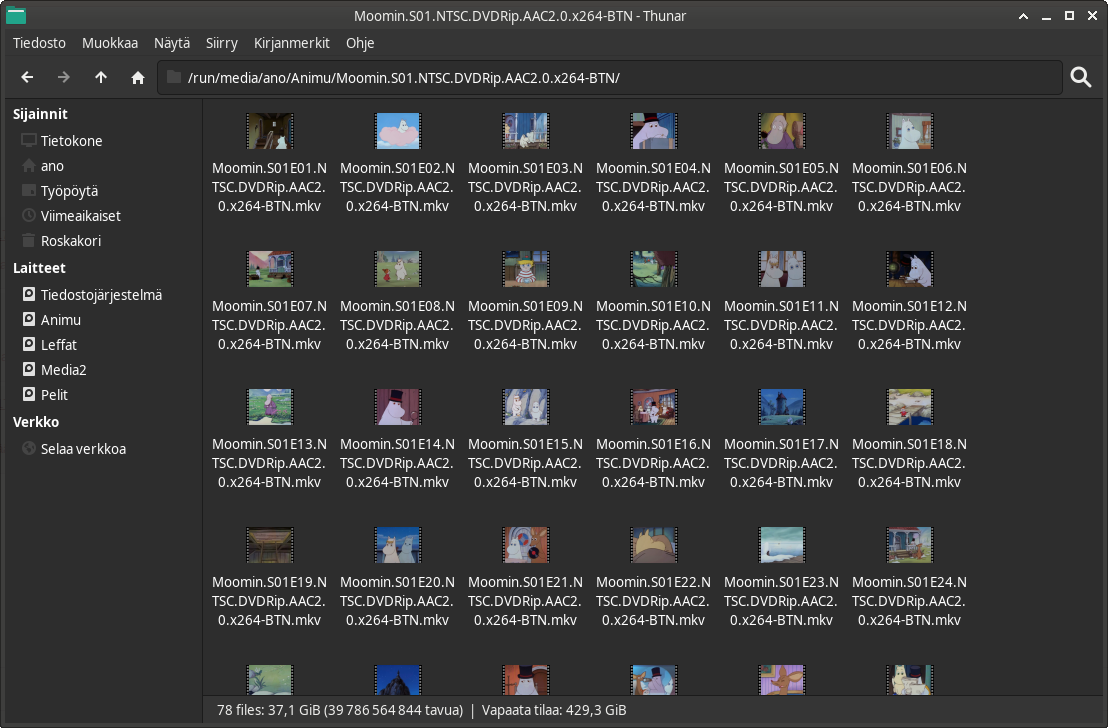The height and width of the screenshot is (728, 1108).
Task: Select the Selaa verkkoa label
Action: pos(83,449)
